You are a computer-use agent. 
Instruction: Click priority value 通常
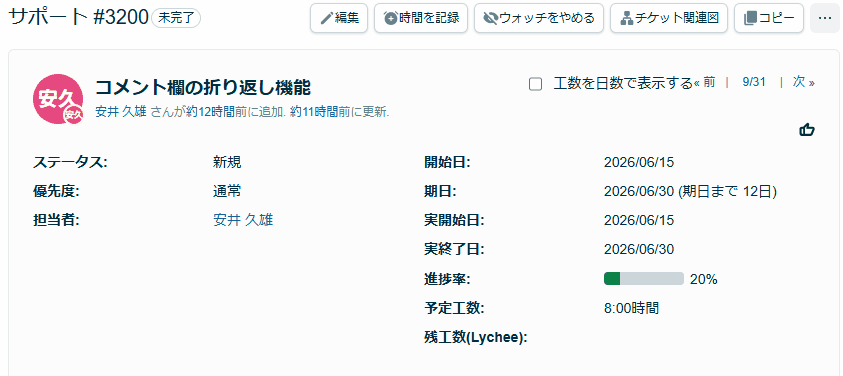[227, 191]
